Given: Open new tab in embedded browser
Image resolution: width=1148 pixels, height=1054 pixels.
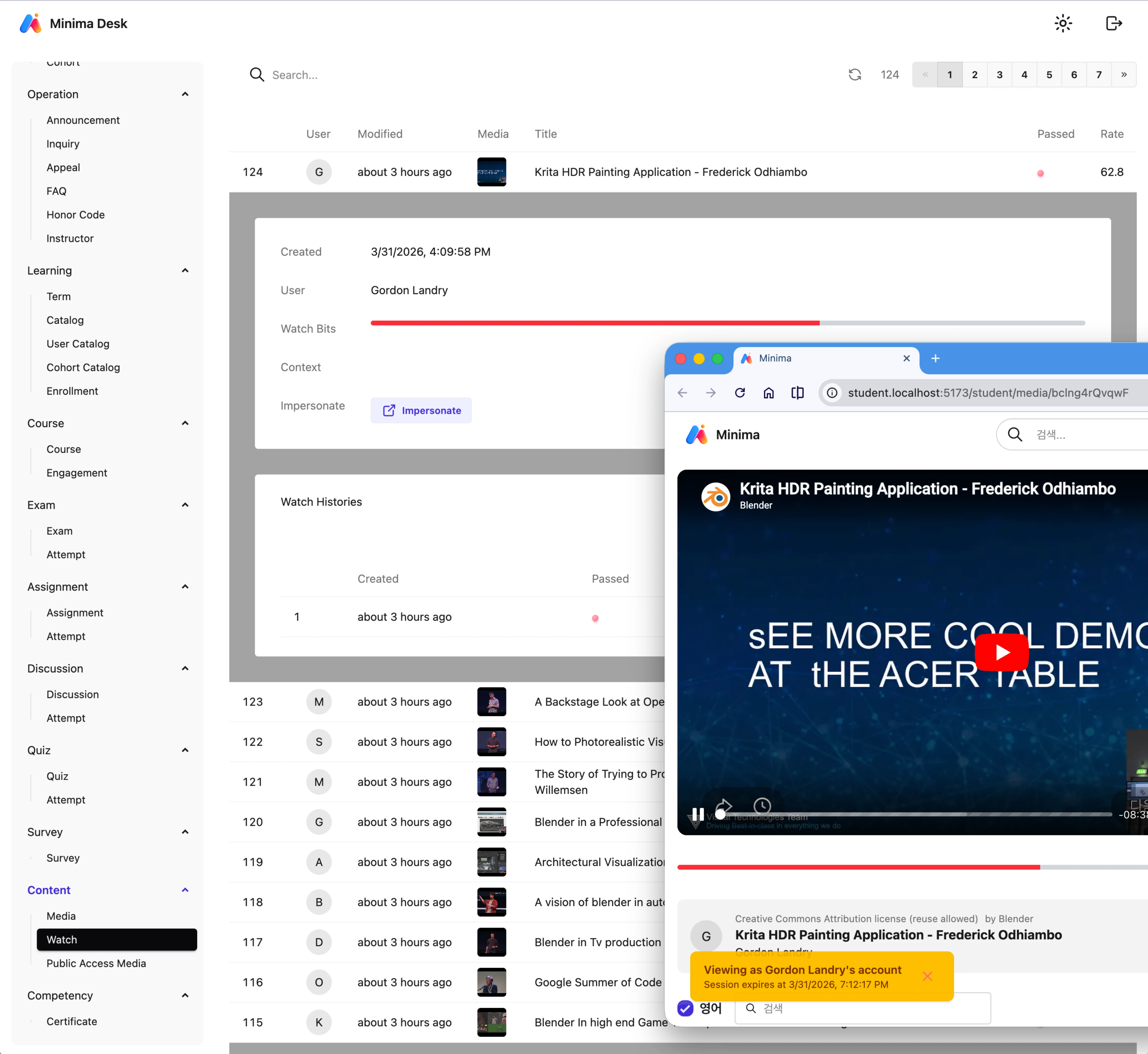Looking at the screenshot, I should (x=935, y=358).
